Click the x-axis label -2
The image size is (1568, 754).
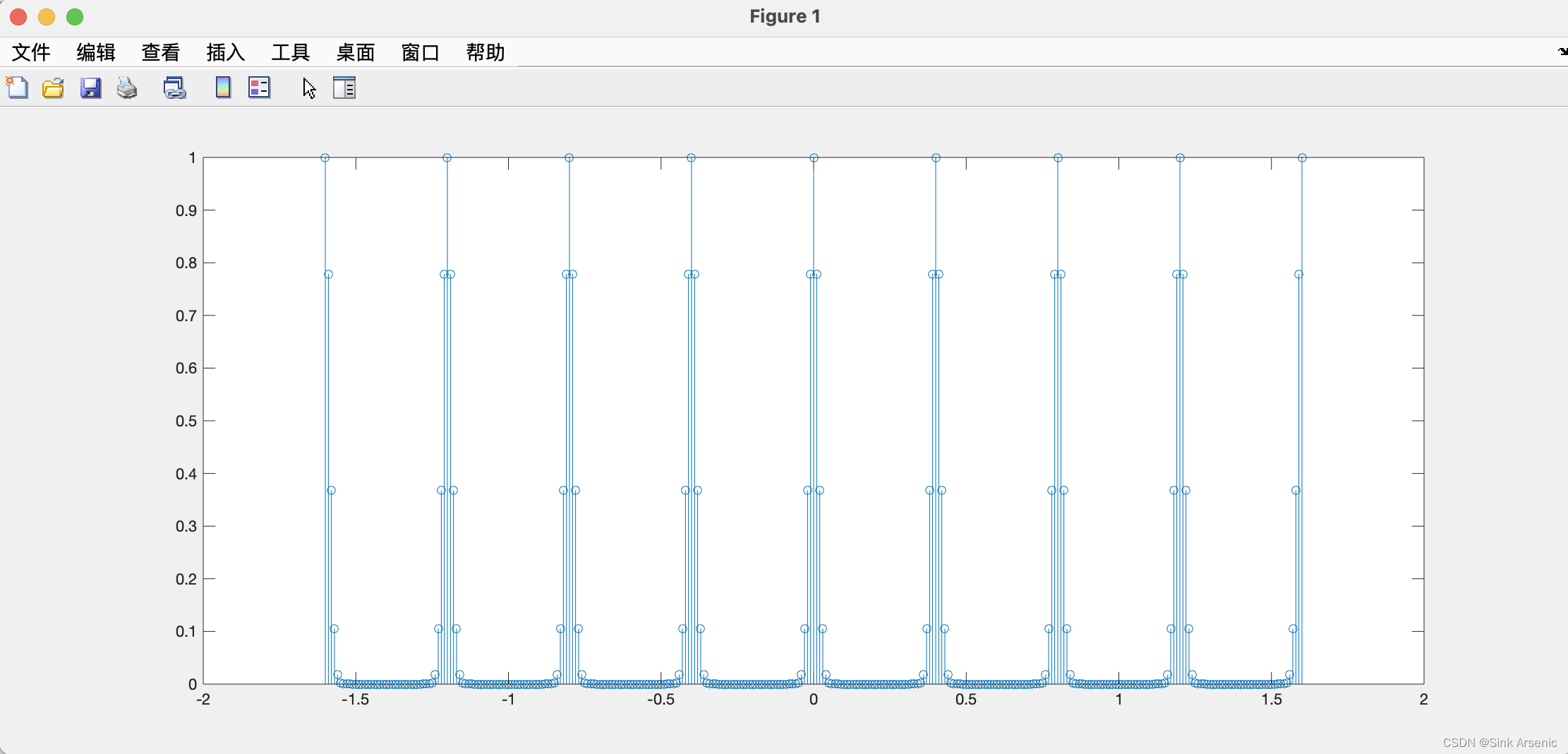point(203,700)
